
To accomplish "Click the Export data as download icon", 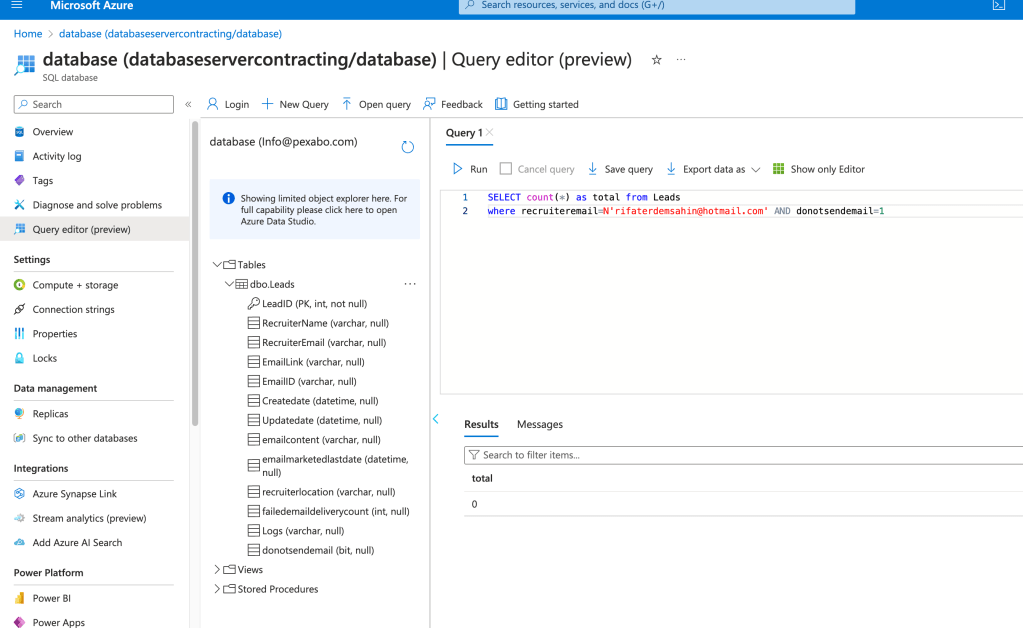I will tap(671, 169).
